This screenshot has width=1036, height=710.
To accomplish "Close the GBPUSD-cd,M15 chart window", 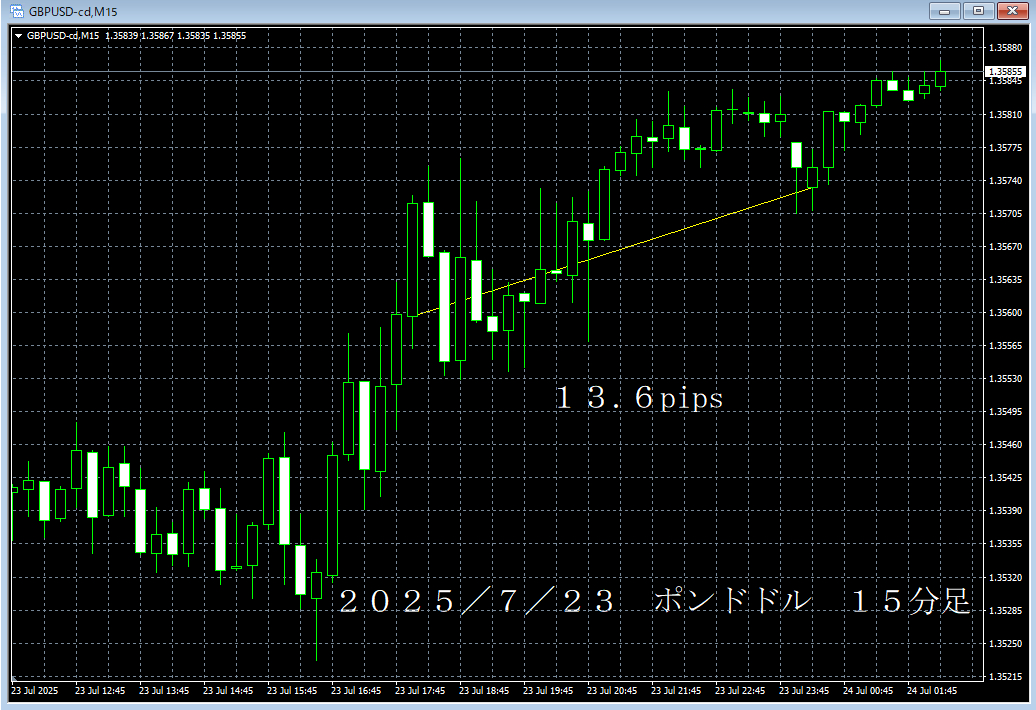I will point(1012,11).
